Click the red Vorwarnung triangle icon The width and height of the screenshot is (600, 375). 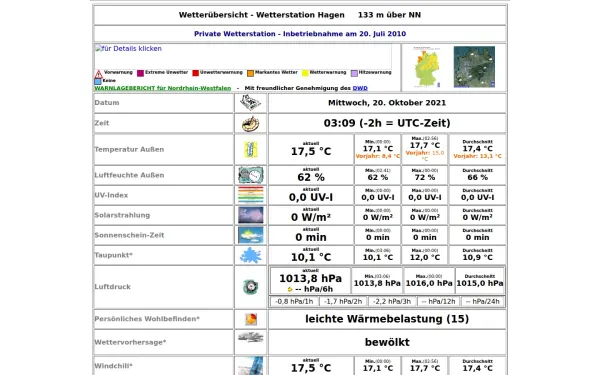98,73
